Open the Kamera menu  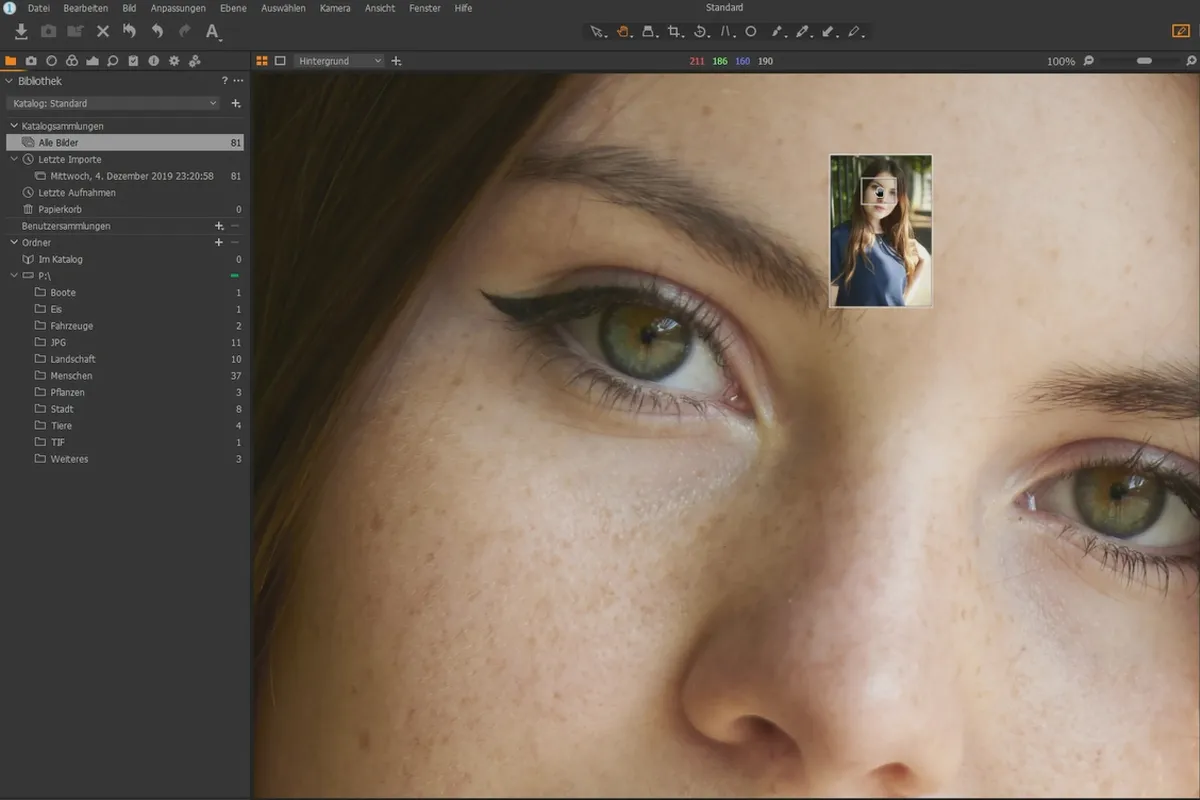pyautogui.click(x=335, y=8)
